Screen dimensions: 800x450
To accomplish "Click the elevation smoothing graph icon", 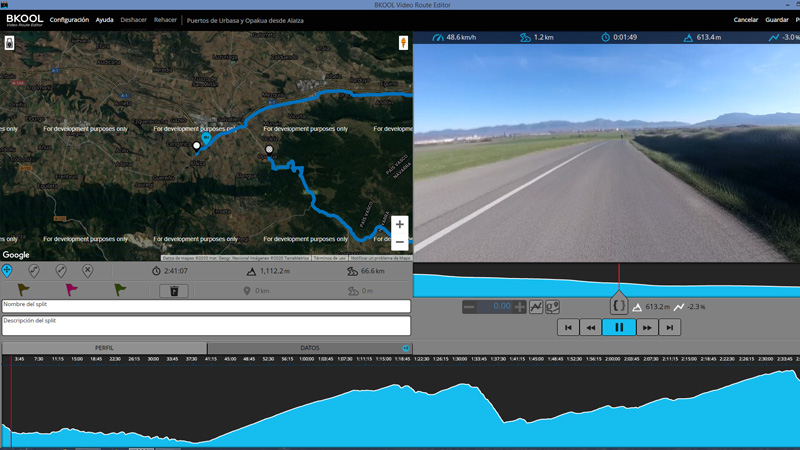I will [536, 307].
